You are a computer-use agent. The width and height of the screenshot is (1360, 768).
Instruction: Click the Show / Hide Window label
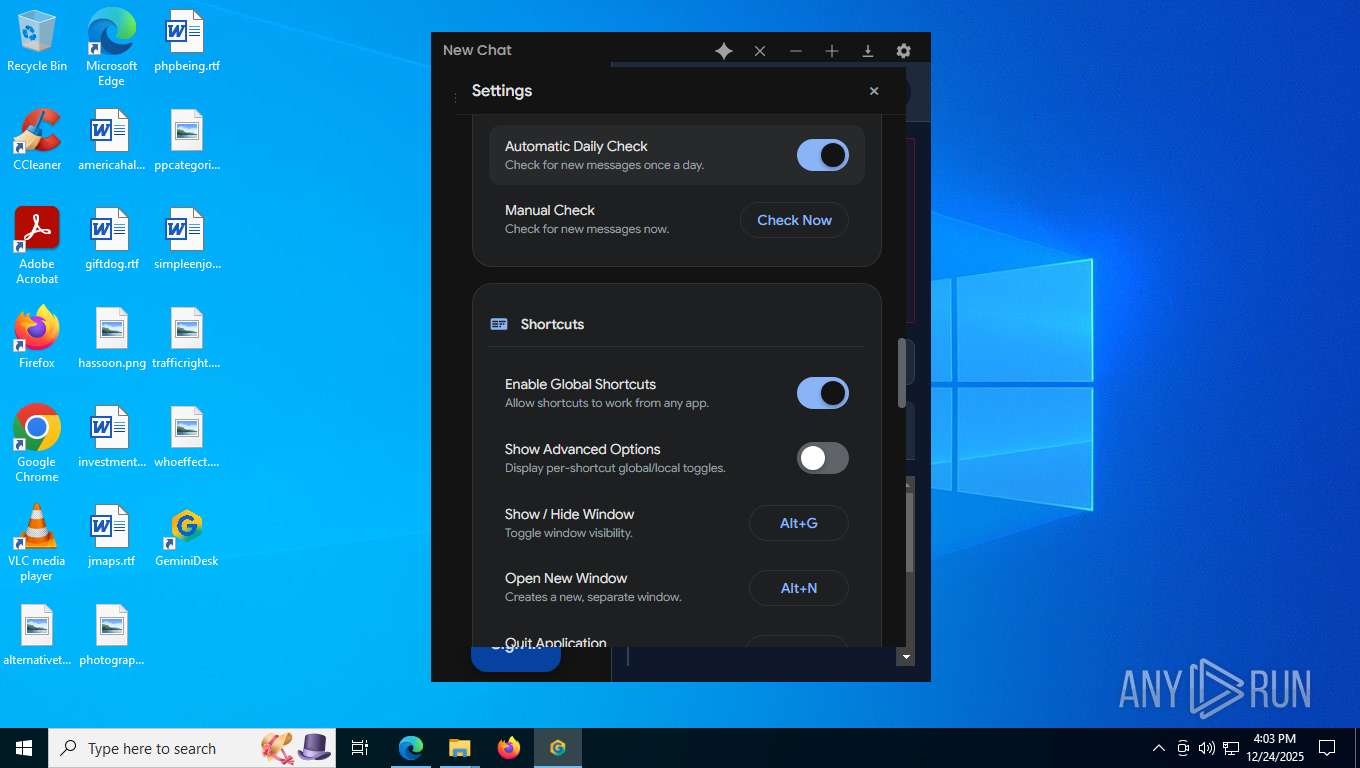pos(569,514)
